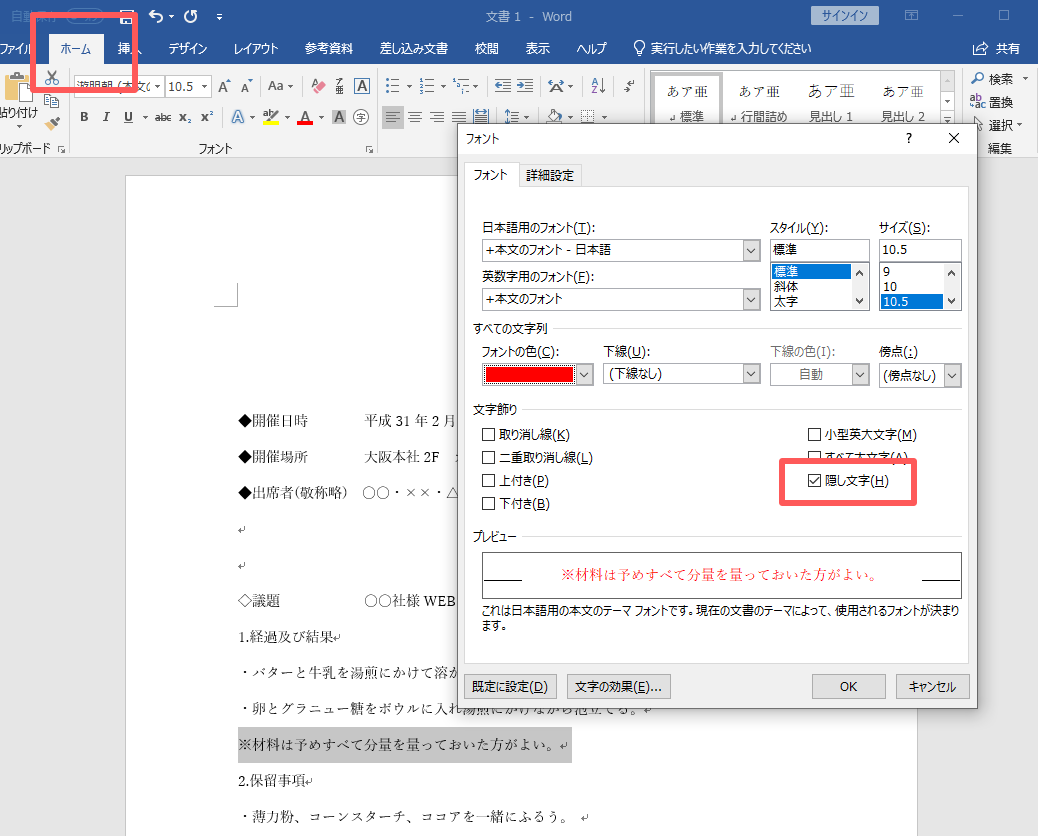
Task: Switch to the 詳細設定 tab
Action: point(550,175)
